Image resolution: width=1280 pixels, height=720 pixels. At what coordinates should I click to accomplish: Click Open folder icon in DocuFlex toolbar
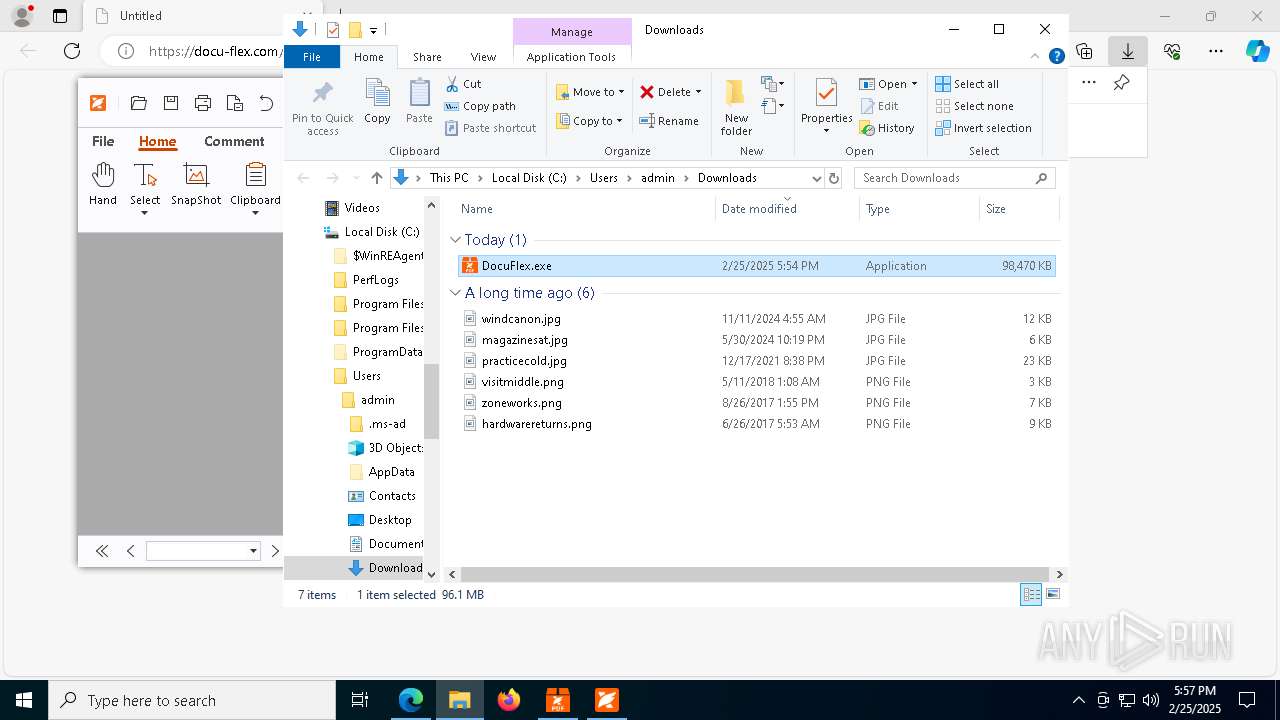point(139,103)
